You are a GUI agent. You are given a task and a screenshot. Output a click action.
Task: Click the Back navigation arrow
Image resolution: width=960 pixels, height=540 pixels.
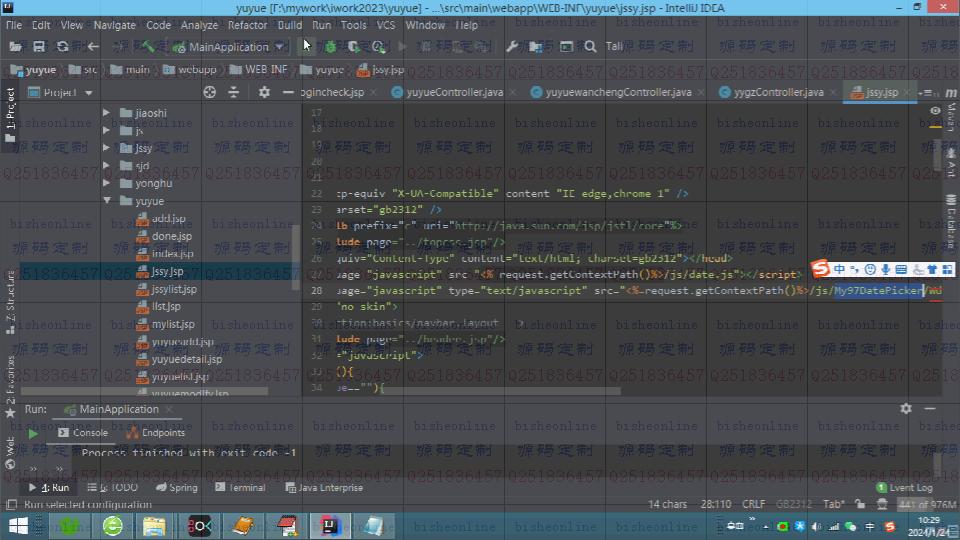pos(93,47)
